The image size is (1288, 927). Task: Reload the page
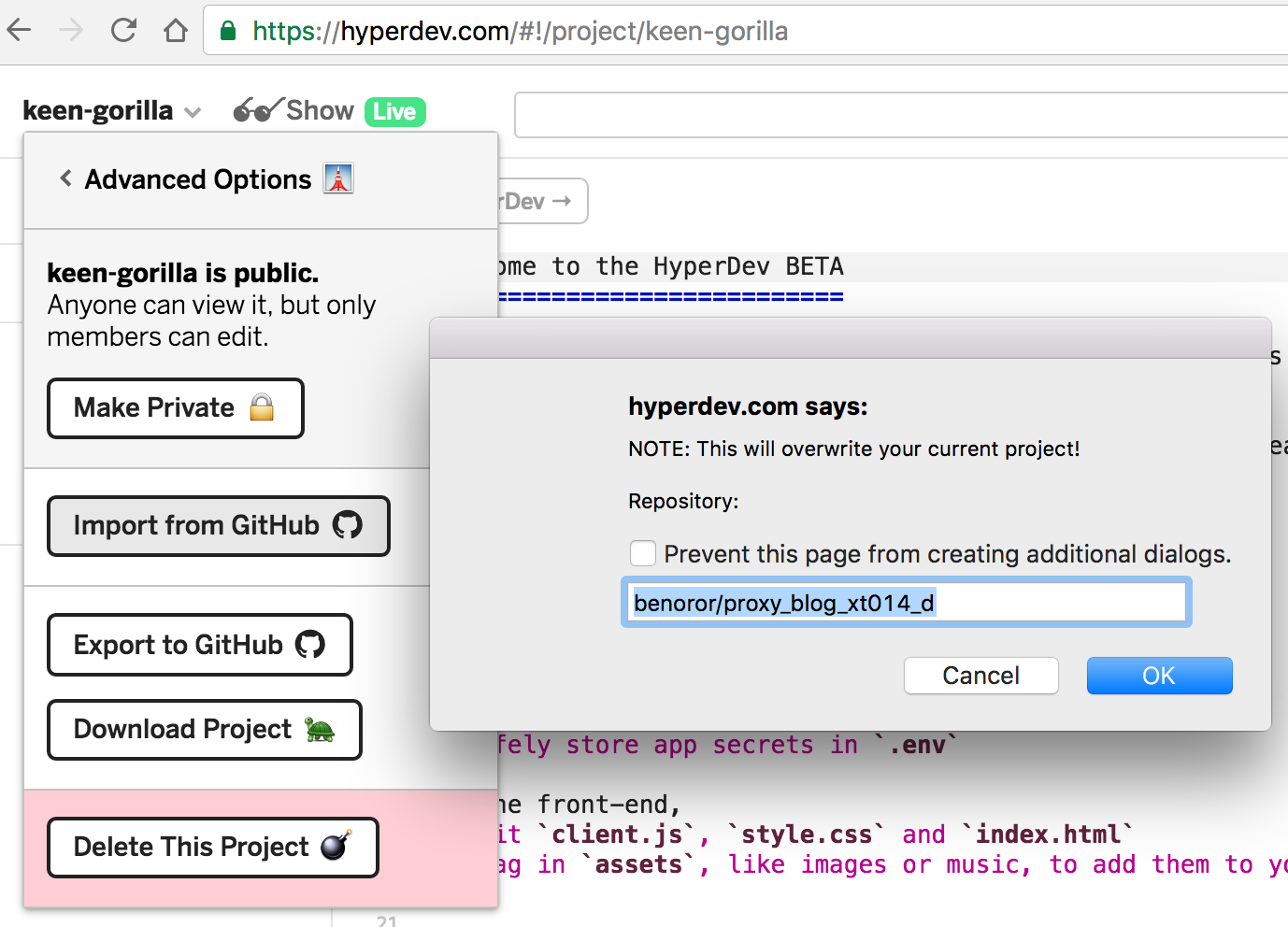(123, 31)
